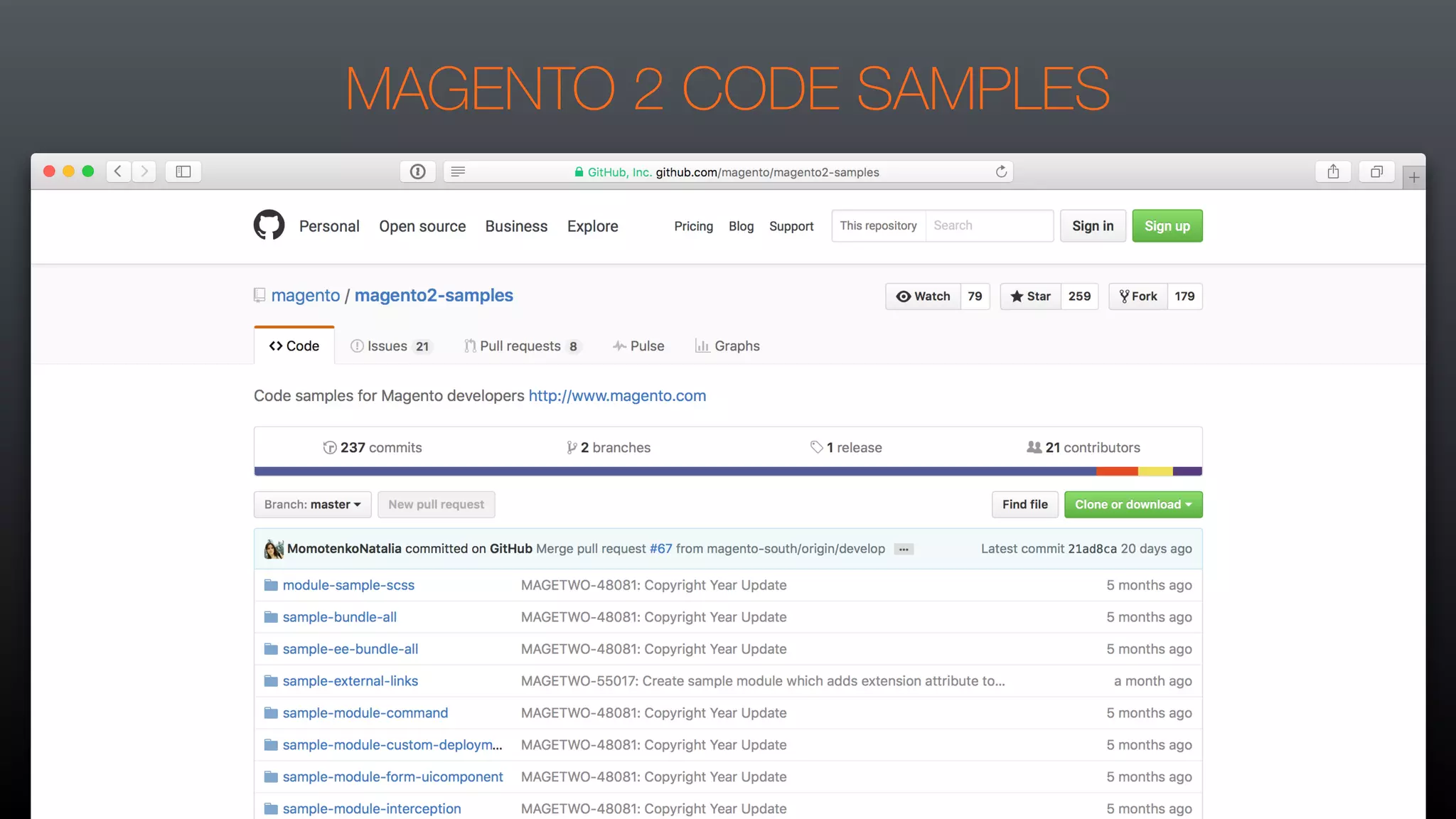Open the Graphs tab

click(x=727, y=346)
